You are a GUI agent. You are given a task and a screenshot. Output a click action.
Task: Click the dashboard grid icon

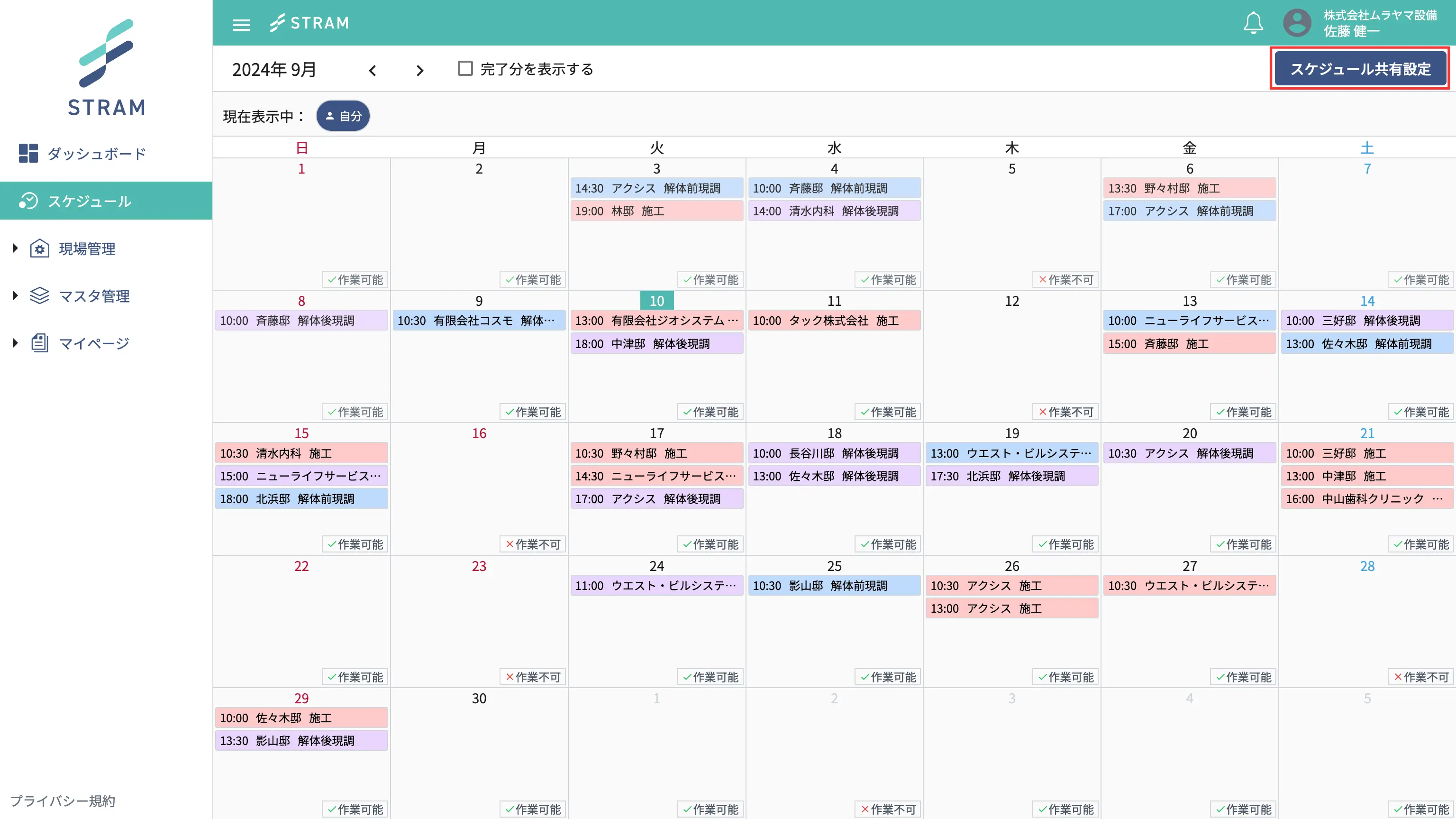pos(28,153)
